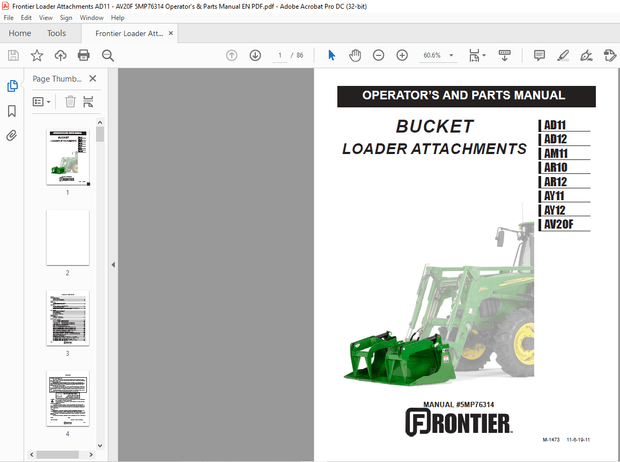Select the highlight pen tool
Viewport: 620px width, 462px height.
click(563, 55)
